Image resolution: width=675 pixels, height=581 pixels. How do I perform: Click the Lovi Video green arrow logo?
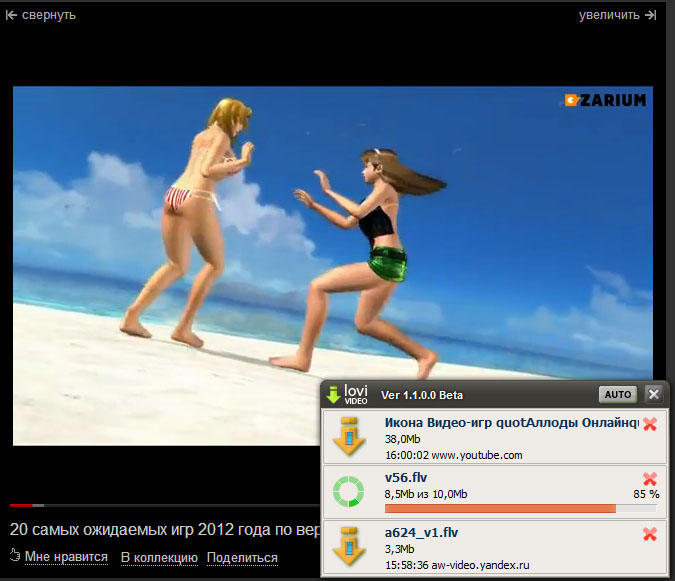[333, 395]
